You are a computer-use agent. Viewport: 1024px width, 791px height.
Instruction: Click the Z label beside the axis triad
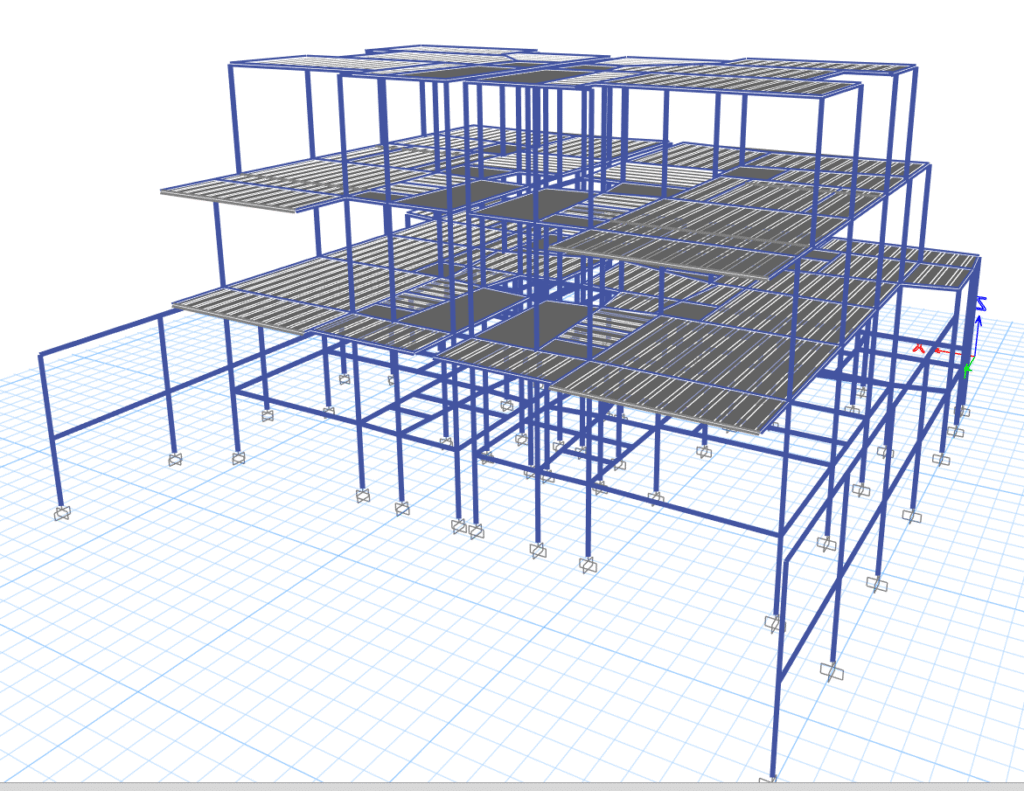point(982,302)
